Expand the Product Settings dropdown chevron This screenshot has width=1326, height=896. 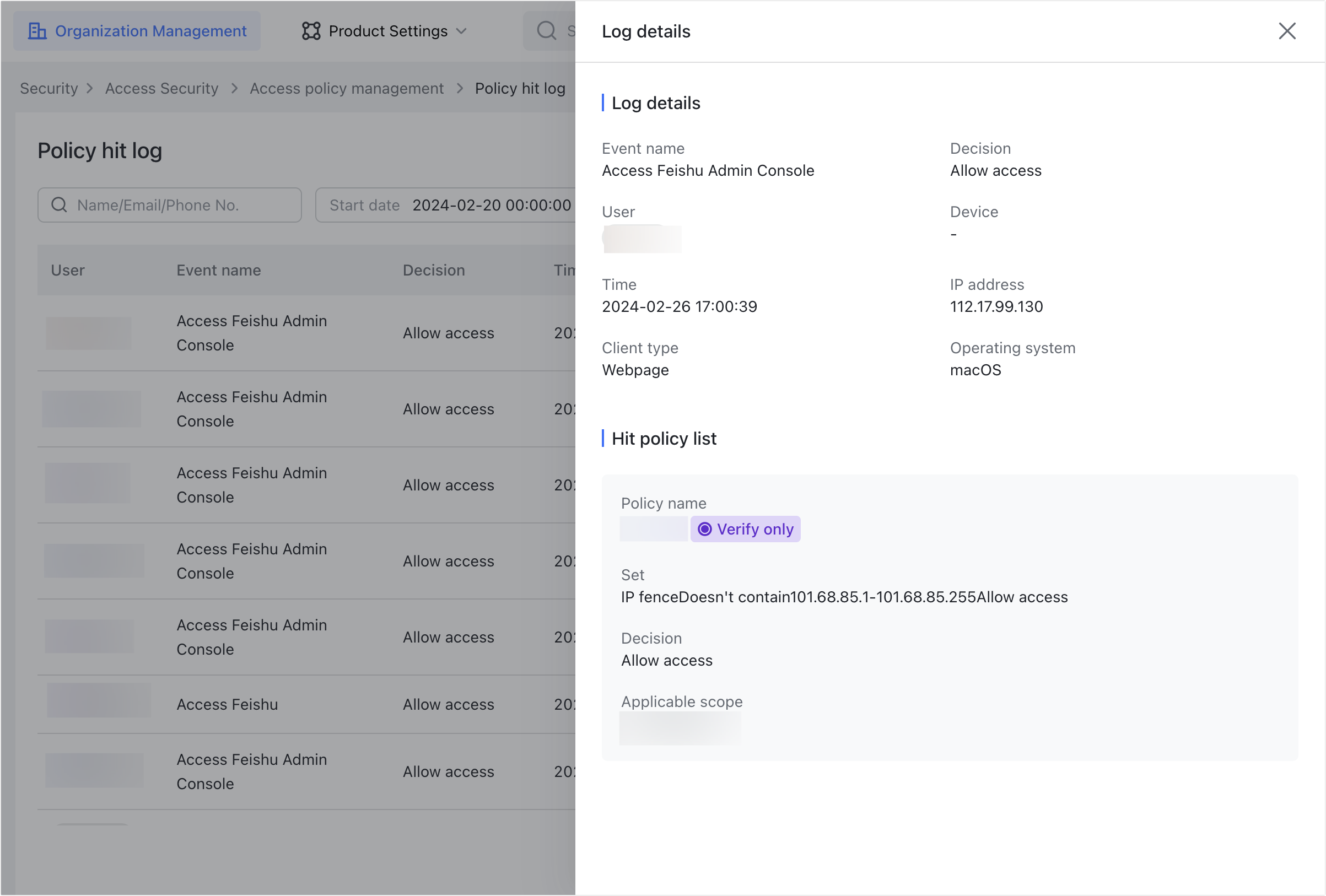click(462, 32)
